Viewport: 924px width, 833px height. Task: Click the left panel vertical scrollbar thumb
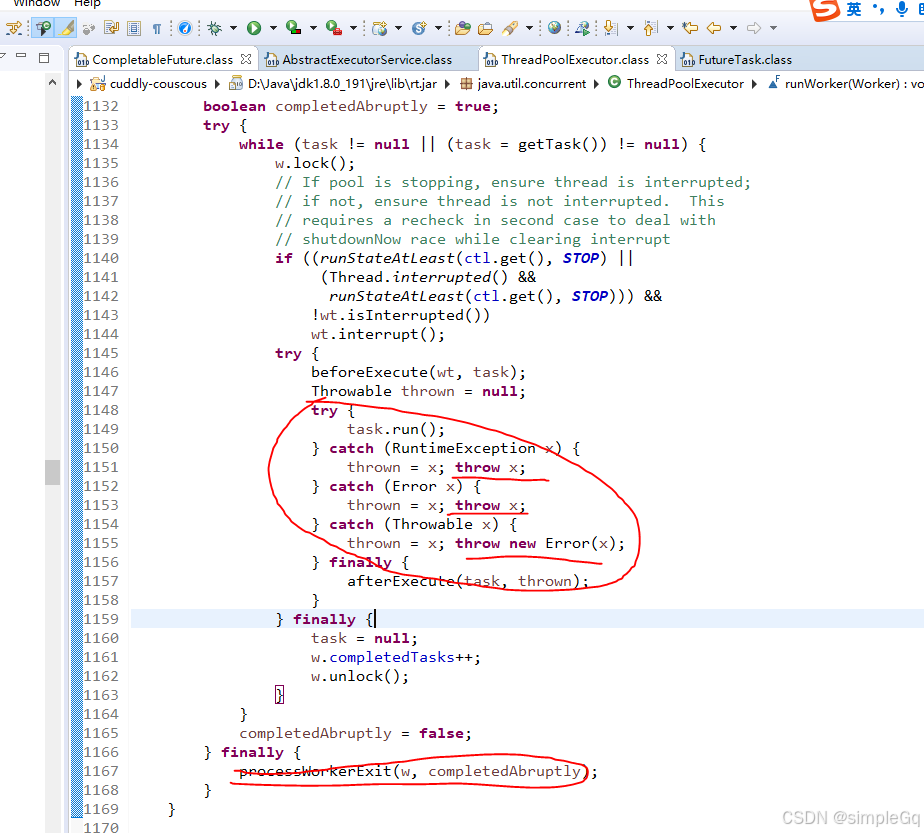[x=52, y=472]
